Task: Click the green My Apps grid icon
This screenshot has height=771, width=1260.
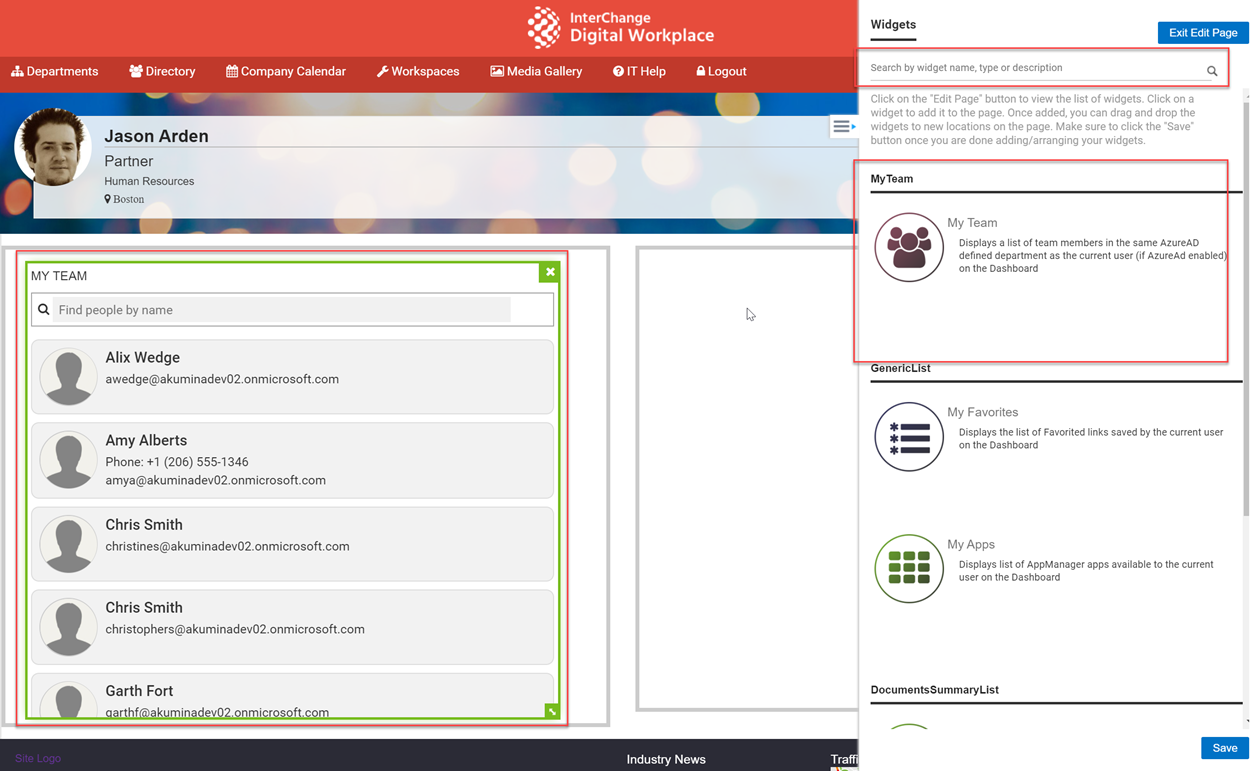Action: [908, 568]
